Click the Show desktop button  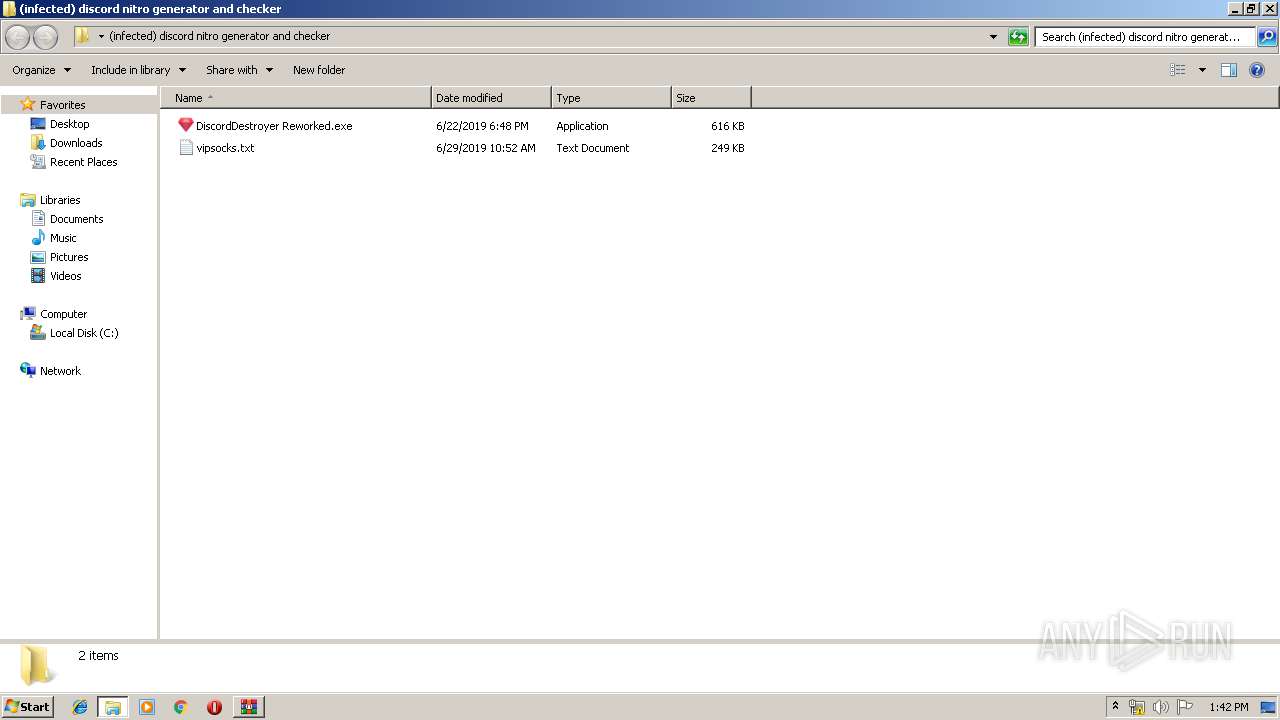click(1268, 707)
